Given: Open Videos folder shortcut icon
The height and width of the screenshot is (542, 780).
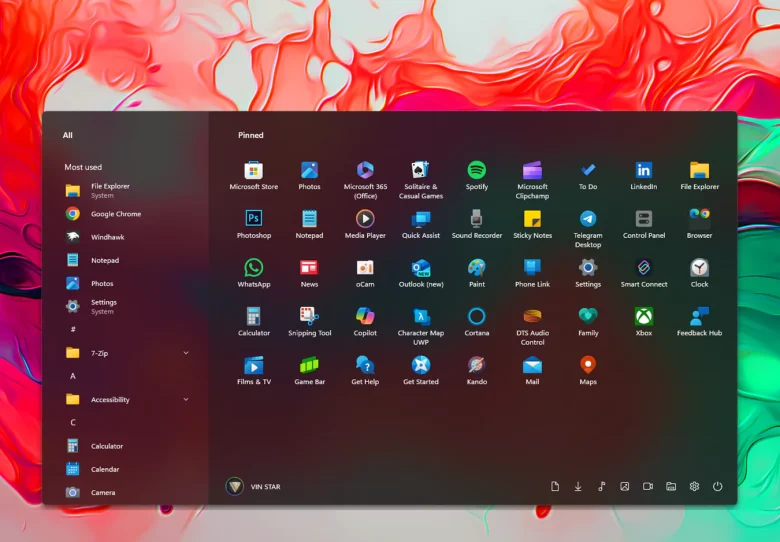Looking at the screenshot, I should click(648, 486).
